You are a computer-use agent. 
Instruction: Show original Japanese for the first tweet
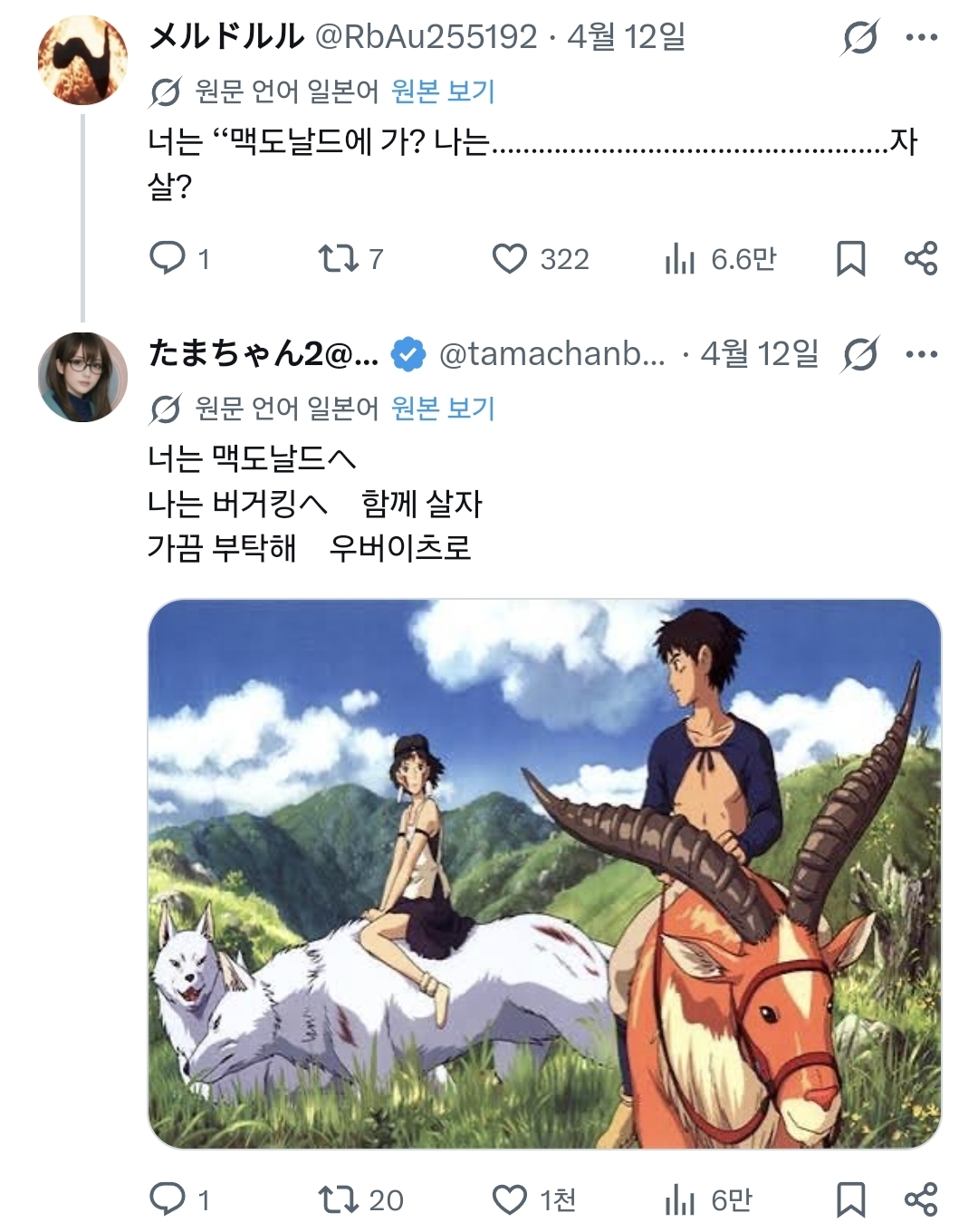coord(443,91)
